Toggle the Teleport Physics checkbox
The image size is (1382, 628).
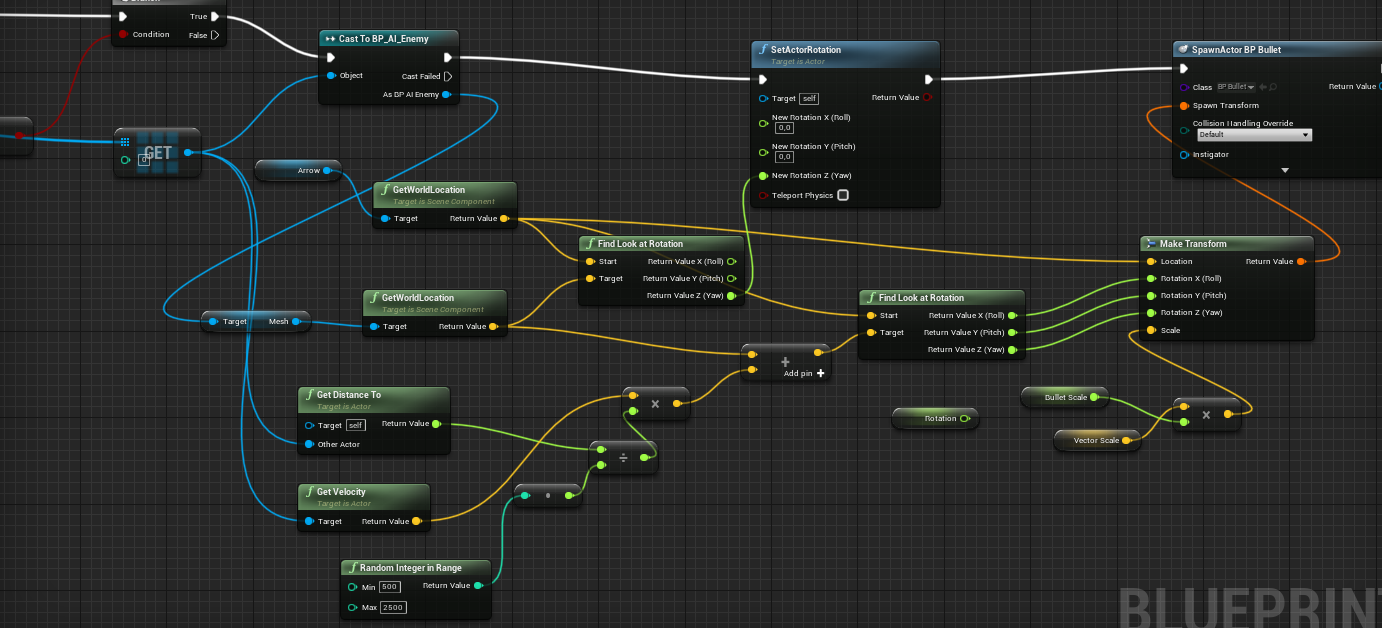843,195
